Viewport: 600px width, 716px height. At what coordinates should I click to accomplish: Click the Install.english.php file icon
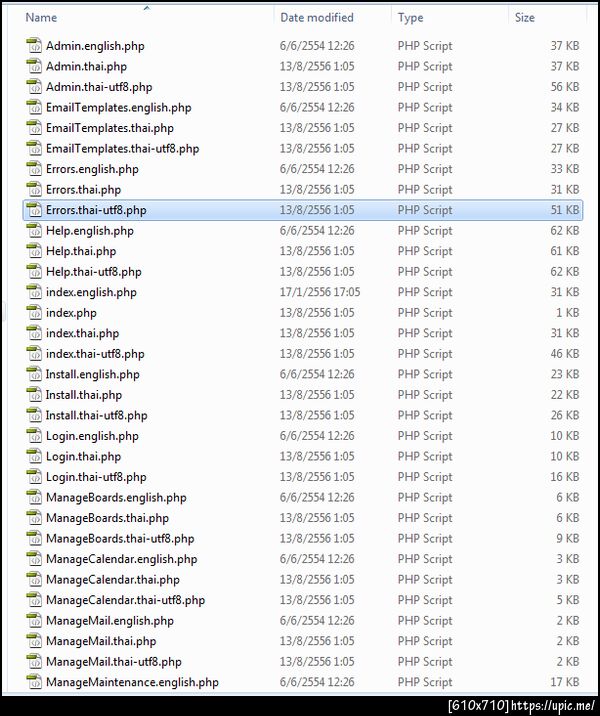(x=34, y=374)
